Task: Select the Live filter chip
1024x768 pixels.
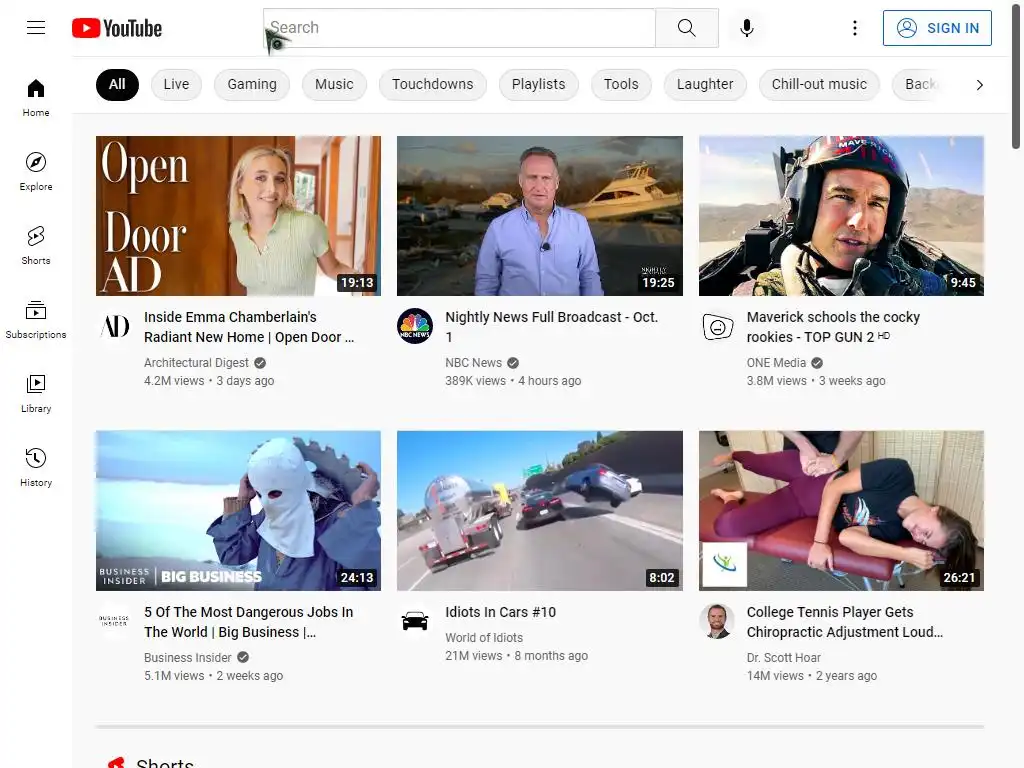Action: click(x=176, y=84)
